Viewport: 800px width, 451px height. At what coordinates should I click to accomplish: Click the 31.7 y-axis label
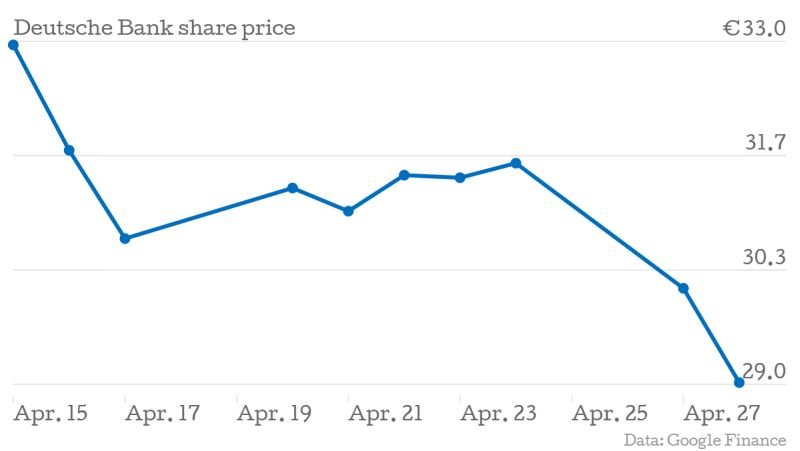pyautogui.click(x=765, y=144)
